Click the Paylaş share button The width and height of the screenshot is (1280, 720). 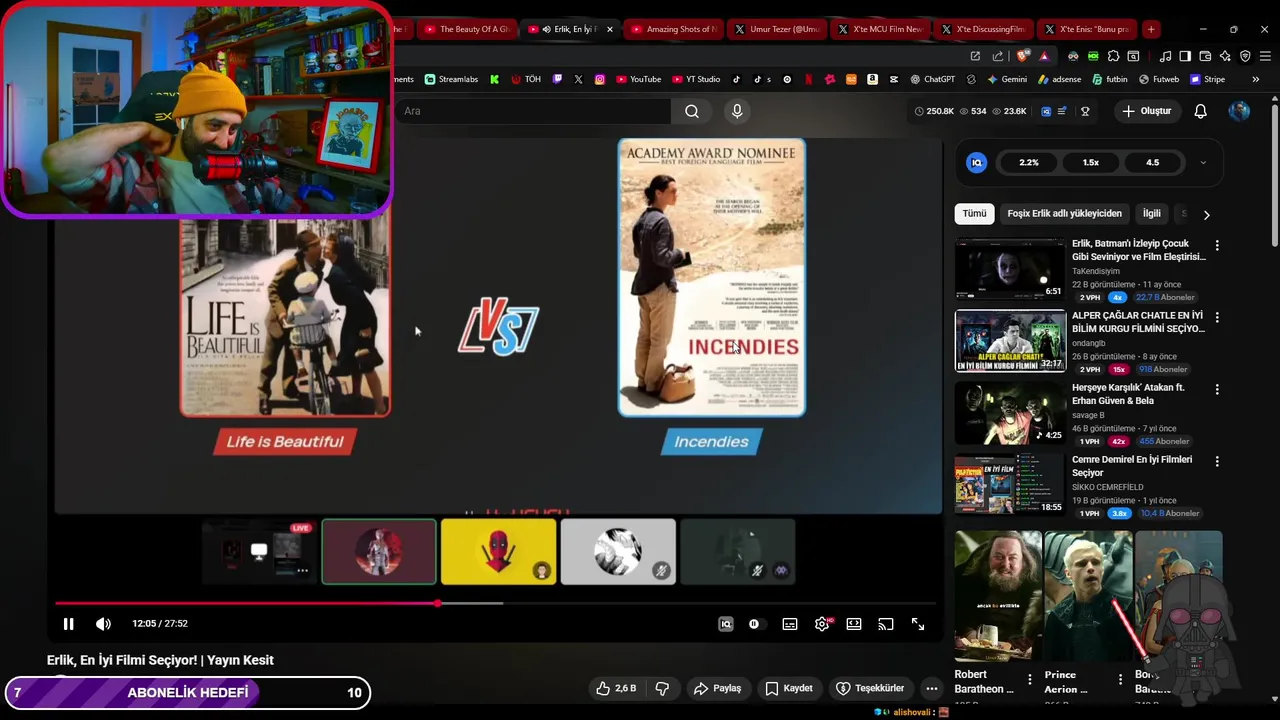718,688
